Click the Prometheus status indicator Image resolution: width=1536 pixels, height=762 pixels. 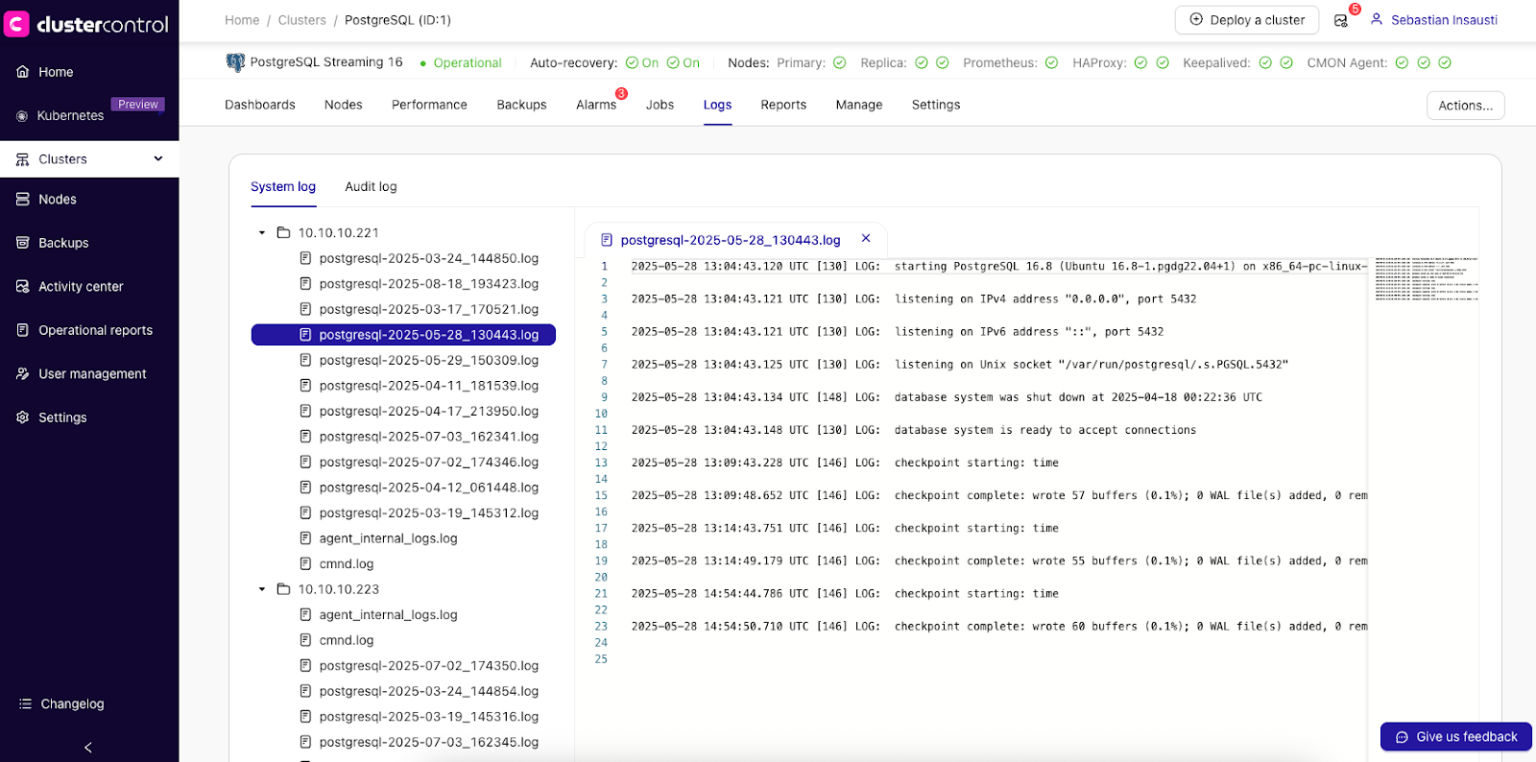(1051, 62)
